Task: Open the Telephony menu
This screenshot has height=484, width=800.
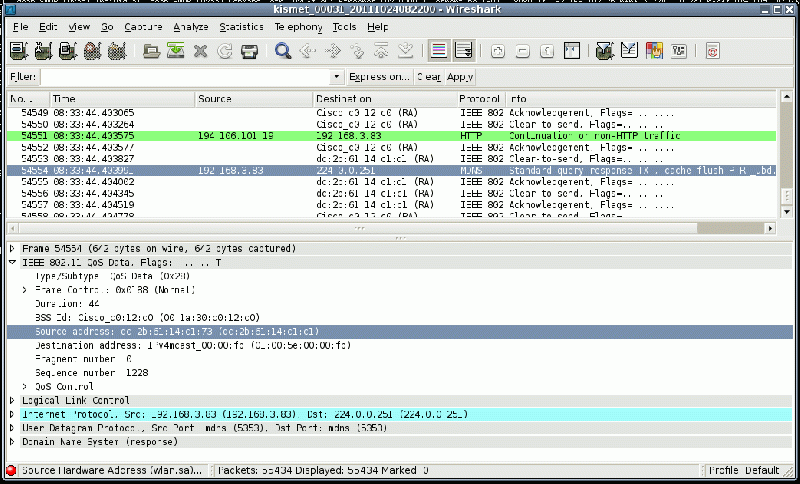Action: pyautogui.click(x=298, y=27)
